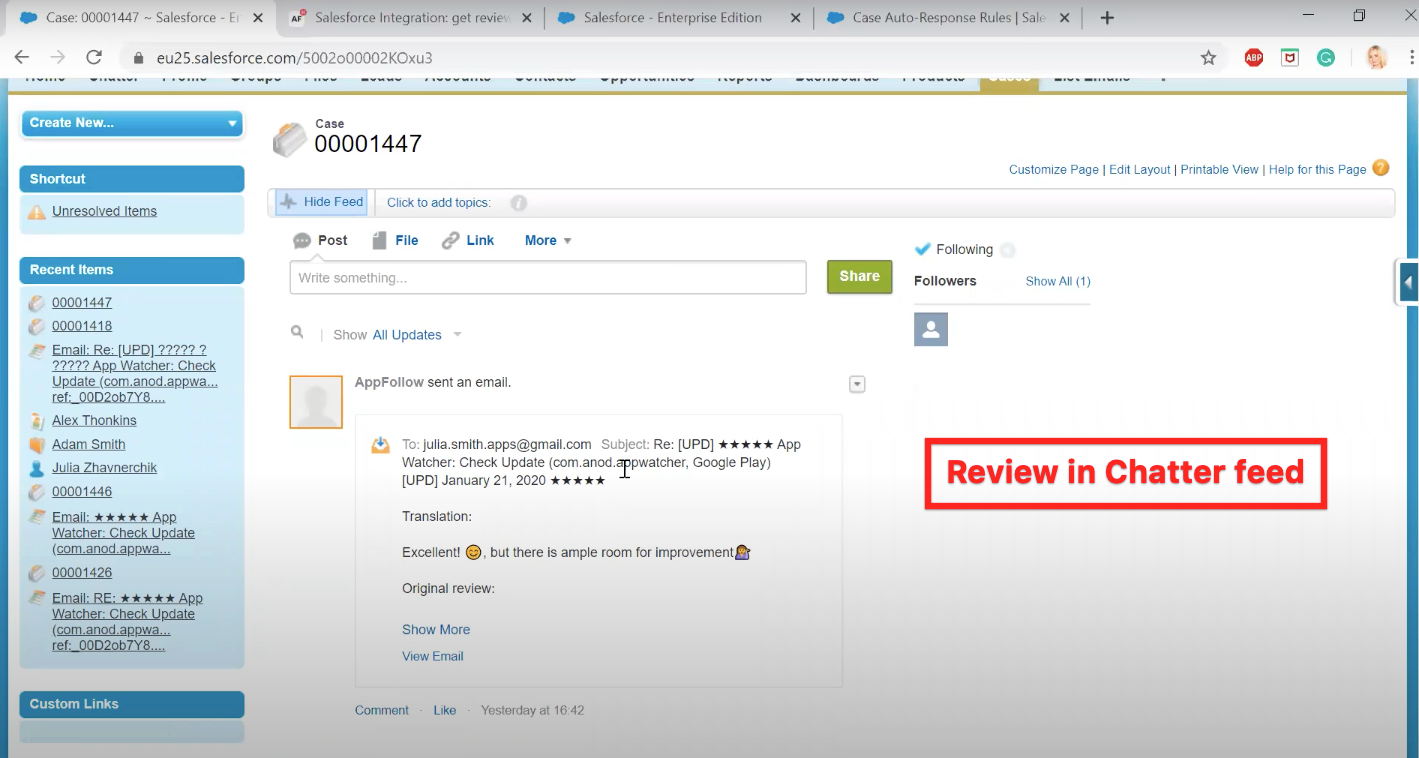Click the red pocket extension icon
This screenshot has width=1419, height=758.
[x=1290, y=58]
